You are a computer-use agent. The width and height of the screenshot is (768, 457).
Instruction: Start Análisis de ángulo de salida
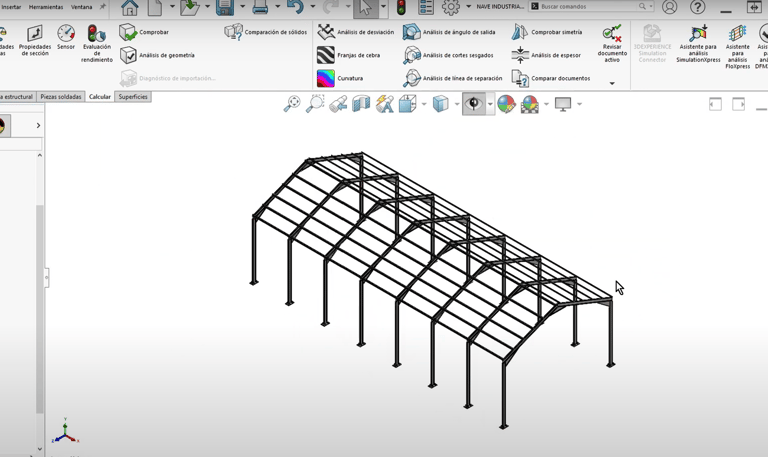tap(449, 32)
